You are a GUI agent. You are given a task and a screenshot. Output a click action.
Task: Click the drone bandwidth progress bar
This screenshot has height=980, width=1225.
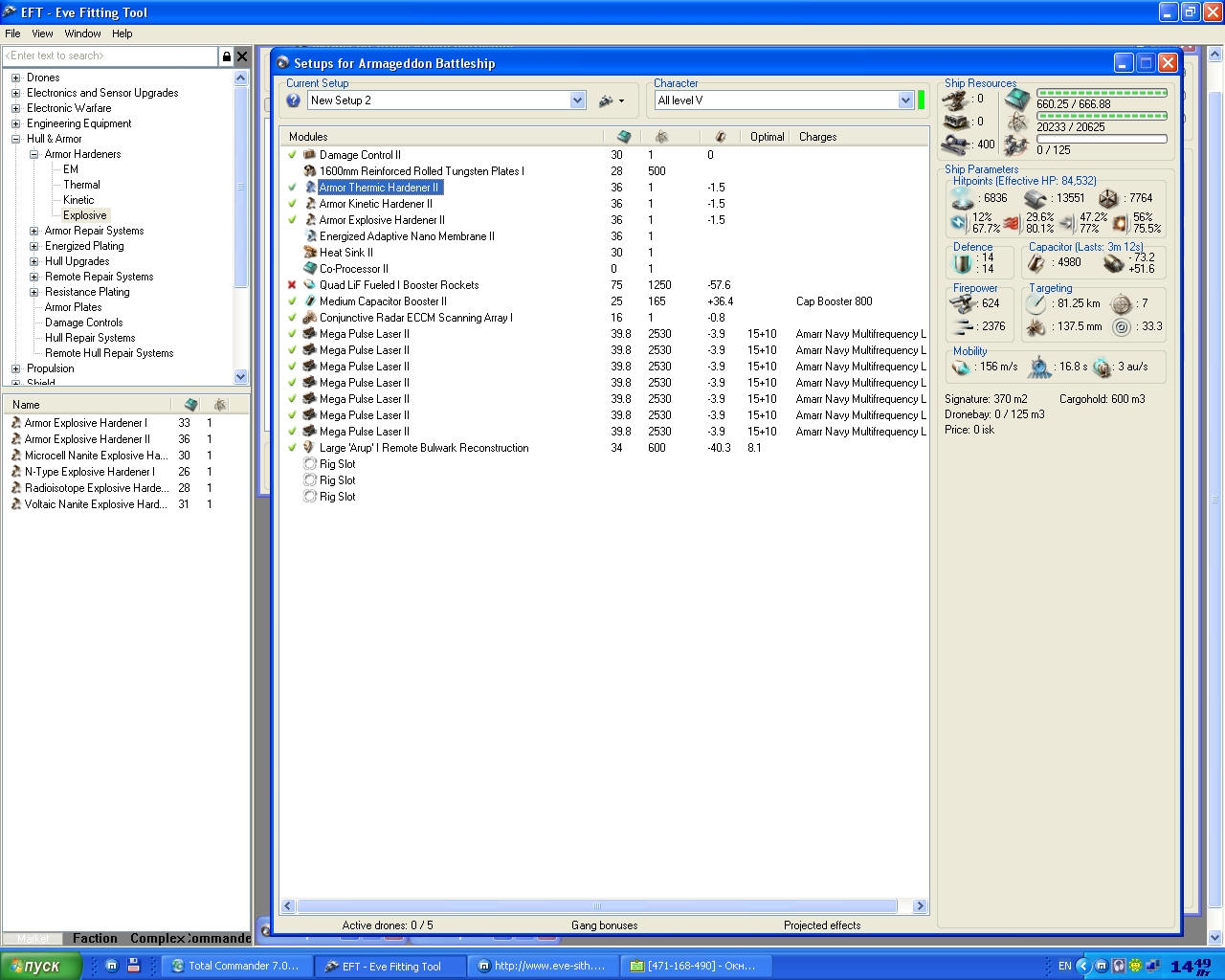pos(1102,139)
